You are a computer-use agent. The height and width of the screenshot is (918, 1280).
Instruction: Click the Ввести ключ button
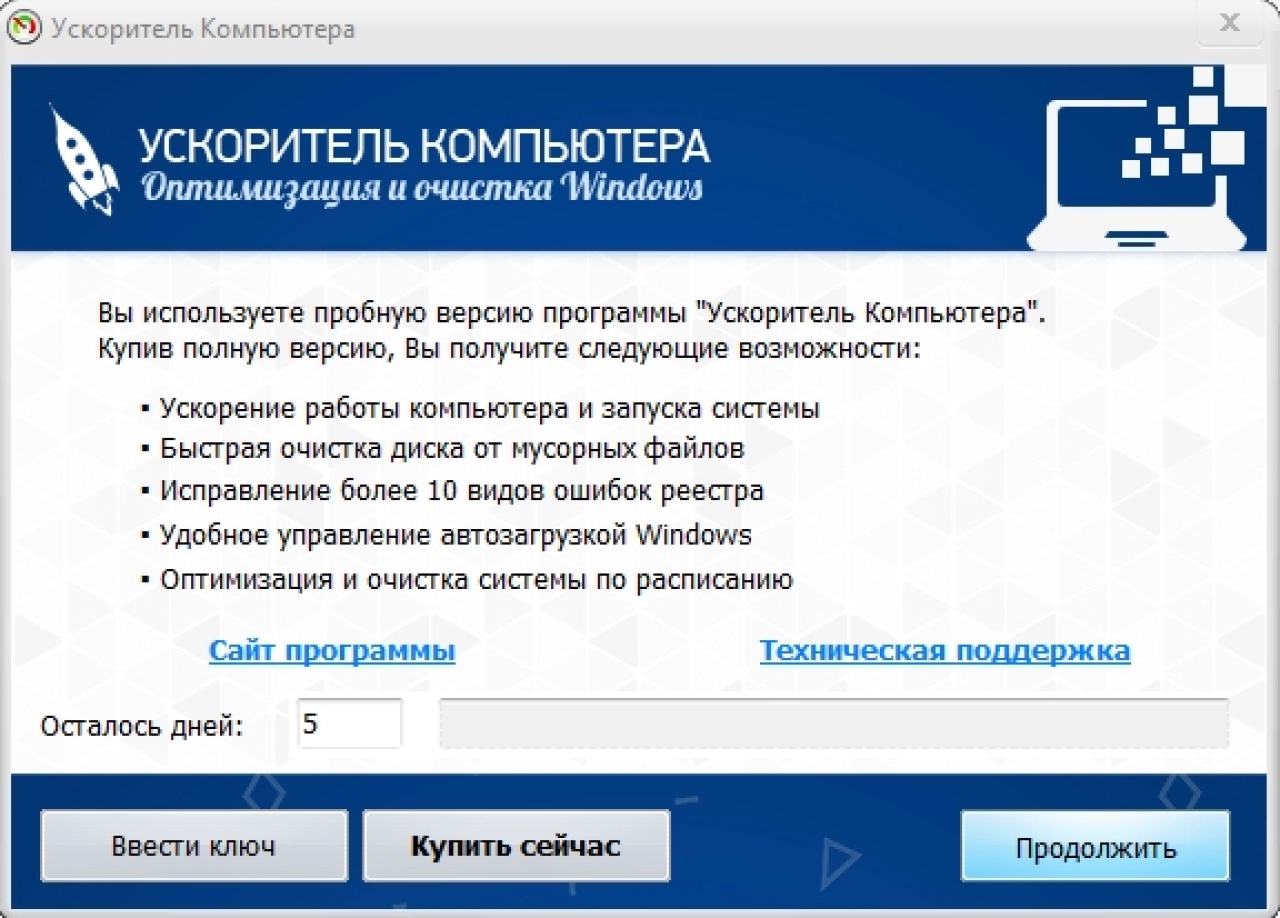194,846
